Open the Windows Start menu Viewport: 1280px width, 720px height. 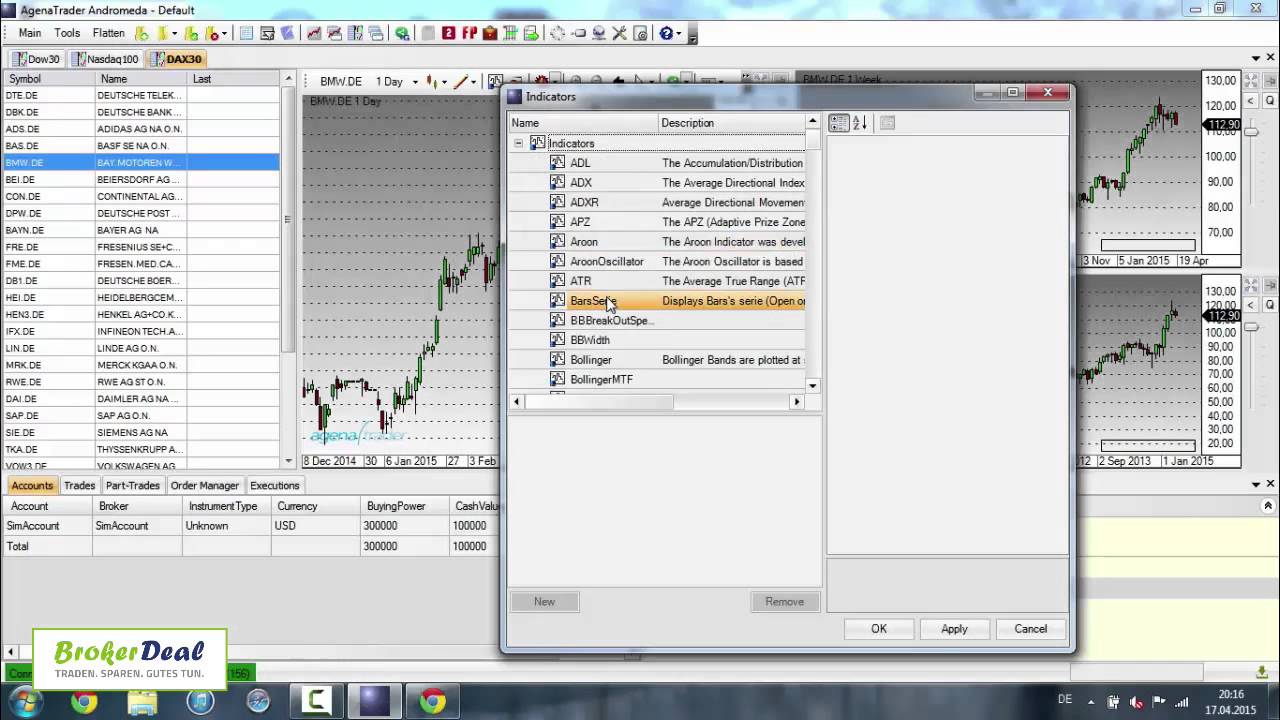tap(24, 701)
